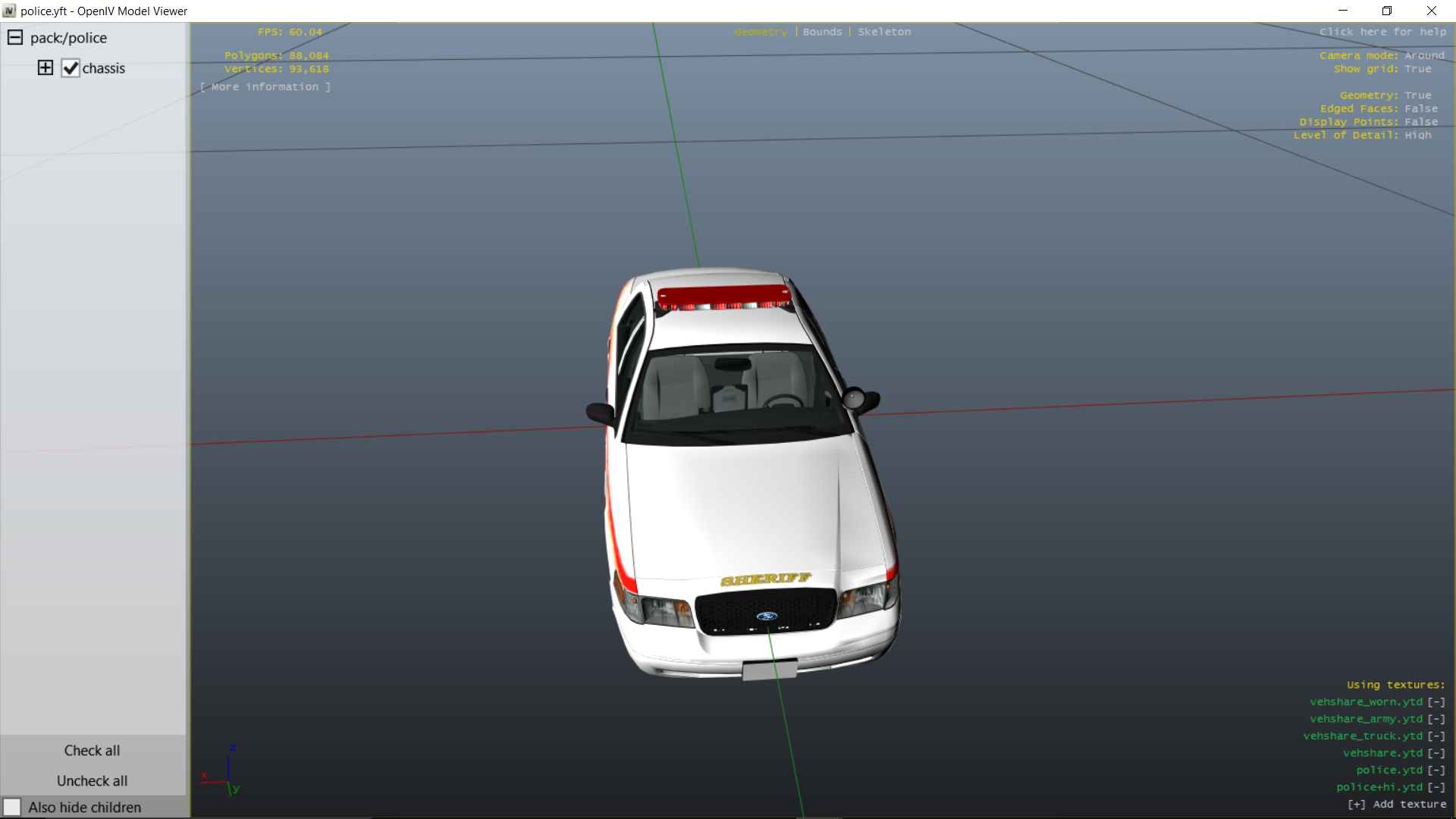This screenshot has height=819, width=1456.
Task: Expand the chassis tree node
Action: tap(45, 68)
